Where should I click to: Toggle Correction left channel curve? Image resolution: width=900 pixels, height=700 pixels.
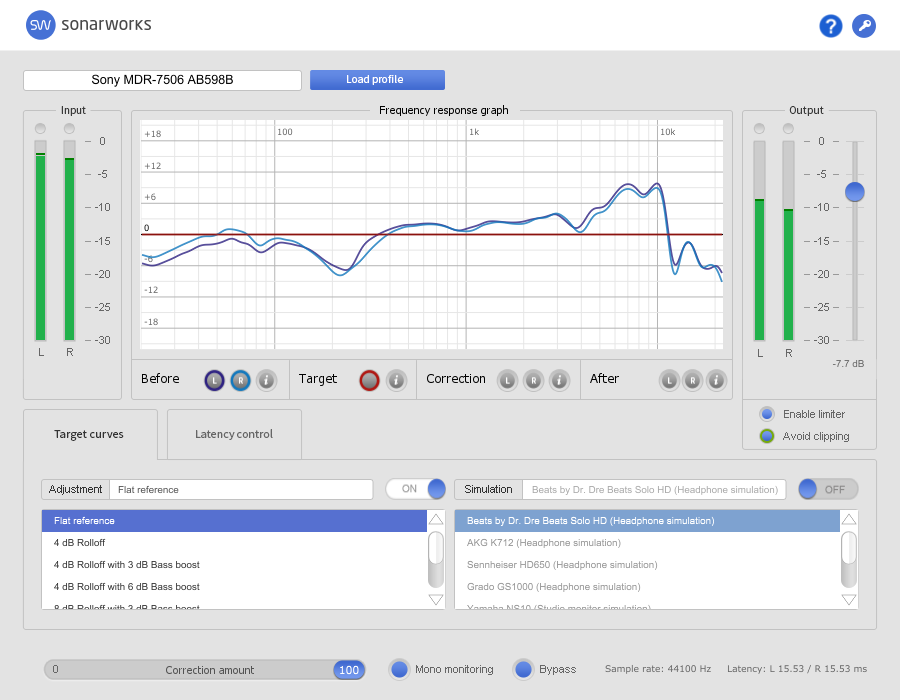(x=507, y=380)
